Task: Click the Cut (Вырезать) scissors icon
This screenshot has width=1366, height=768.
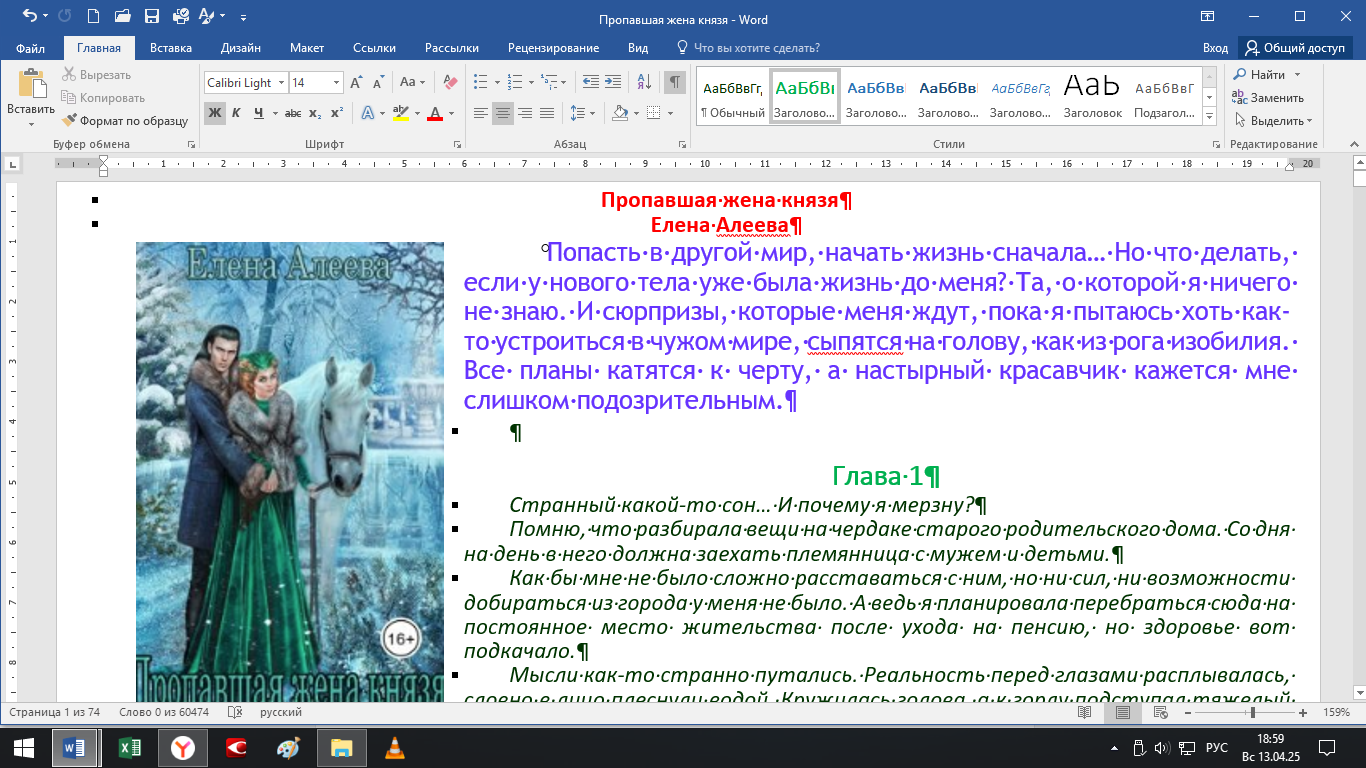Action: pos(69,75)
